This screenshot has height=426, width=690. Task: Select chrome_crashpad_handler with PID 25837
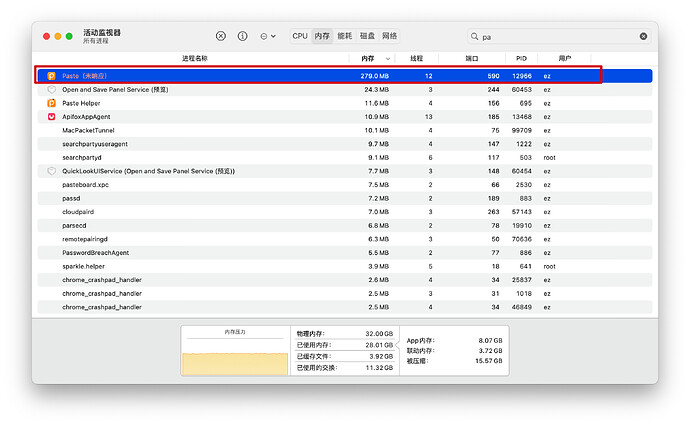point(345,280)
